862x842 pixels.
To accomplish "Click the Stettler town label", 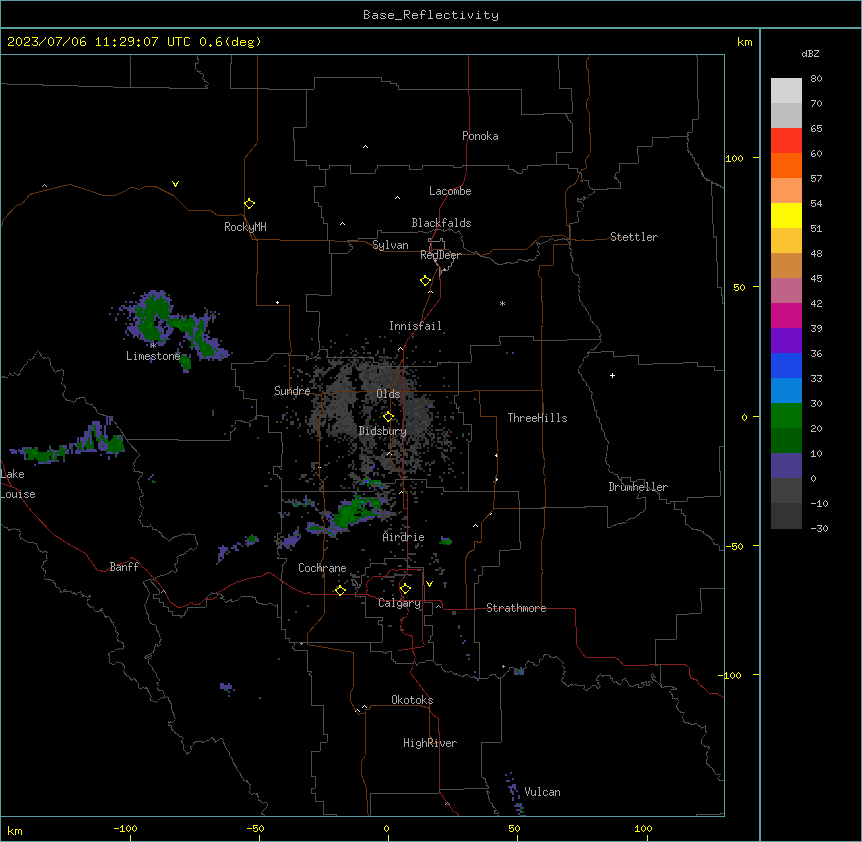I will click(x=634, y=237).
